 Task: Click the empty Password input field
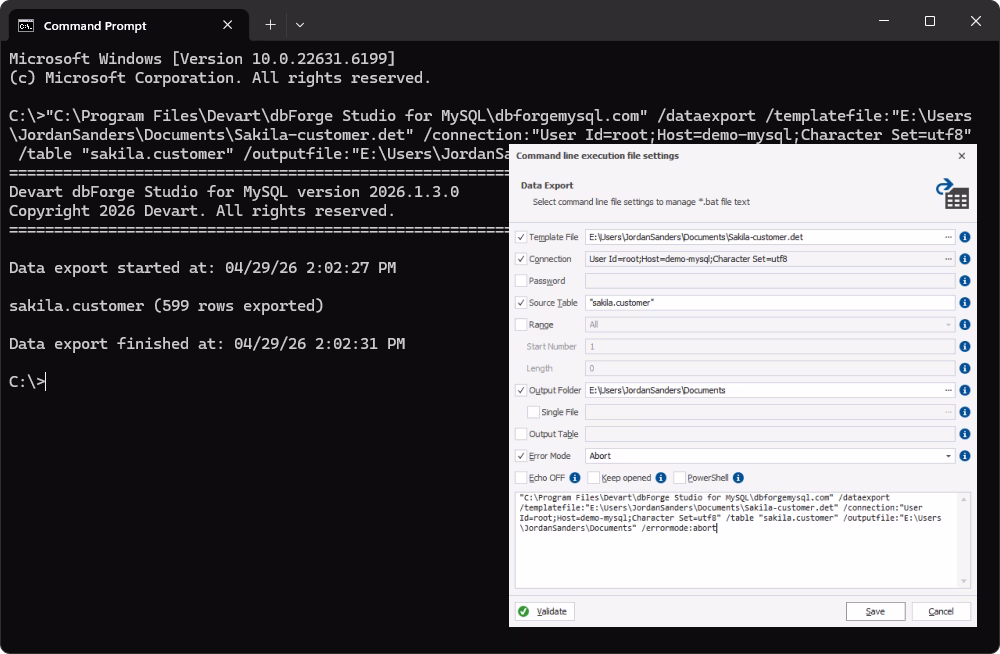tap(770, 281)
